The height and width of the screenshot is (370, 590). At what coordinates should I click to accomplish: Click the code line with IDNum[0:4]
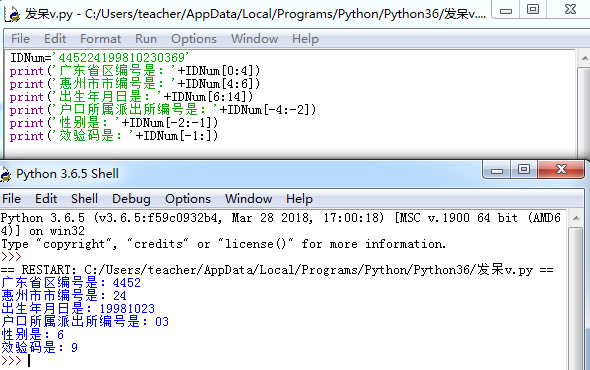point(135,71)
